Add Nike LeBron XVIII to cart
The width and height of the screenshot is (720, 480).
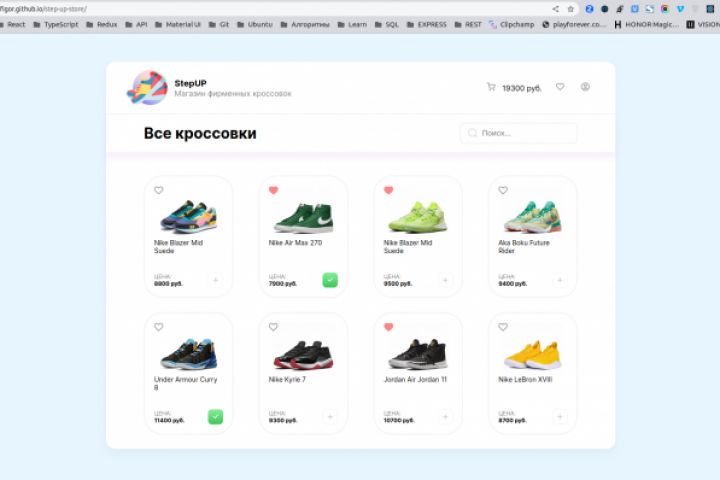(560, 417)
